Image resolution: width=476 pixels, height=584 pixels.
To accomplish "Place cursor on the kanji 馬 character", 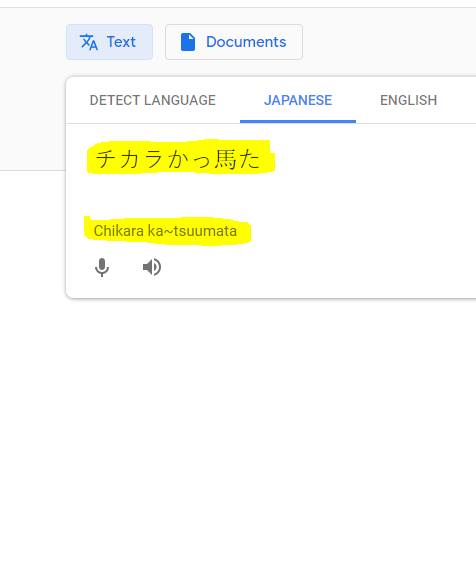I will [x=225, y=159].
